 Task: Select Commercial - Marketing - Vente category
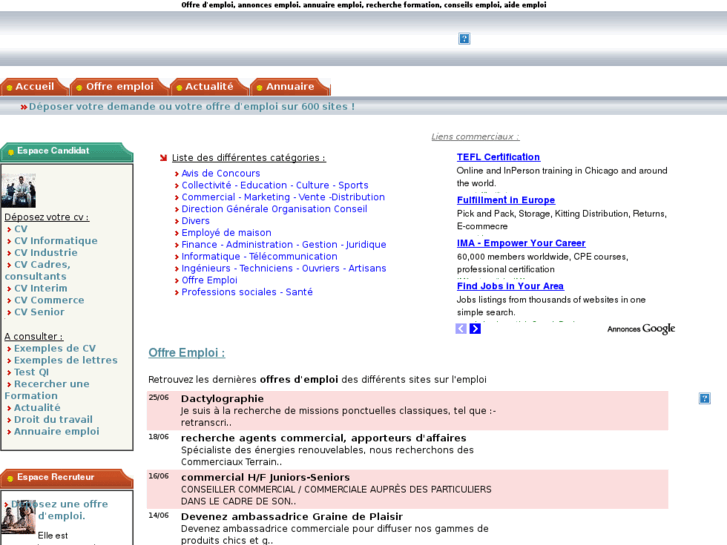(283, 197)
